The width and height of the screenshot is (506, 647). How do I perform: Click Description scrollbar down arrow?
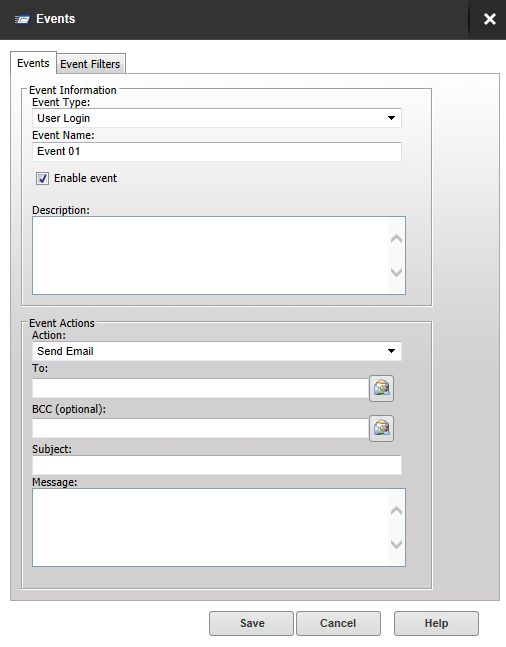point(396,272)
